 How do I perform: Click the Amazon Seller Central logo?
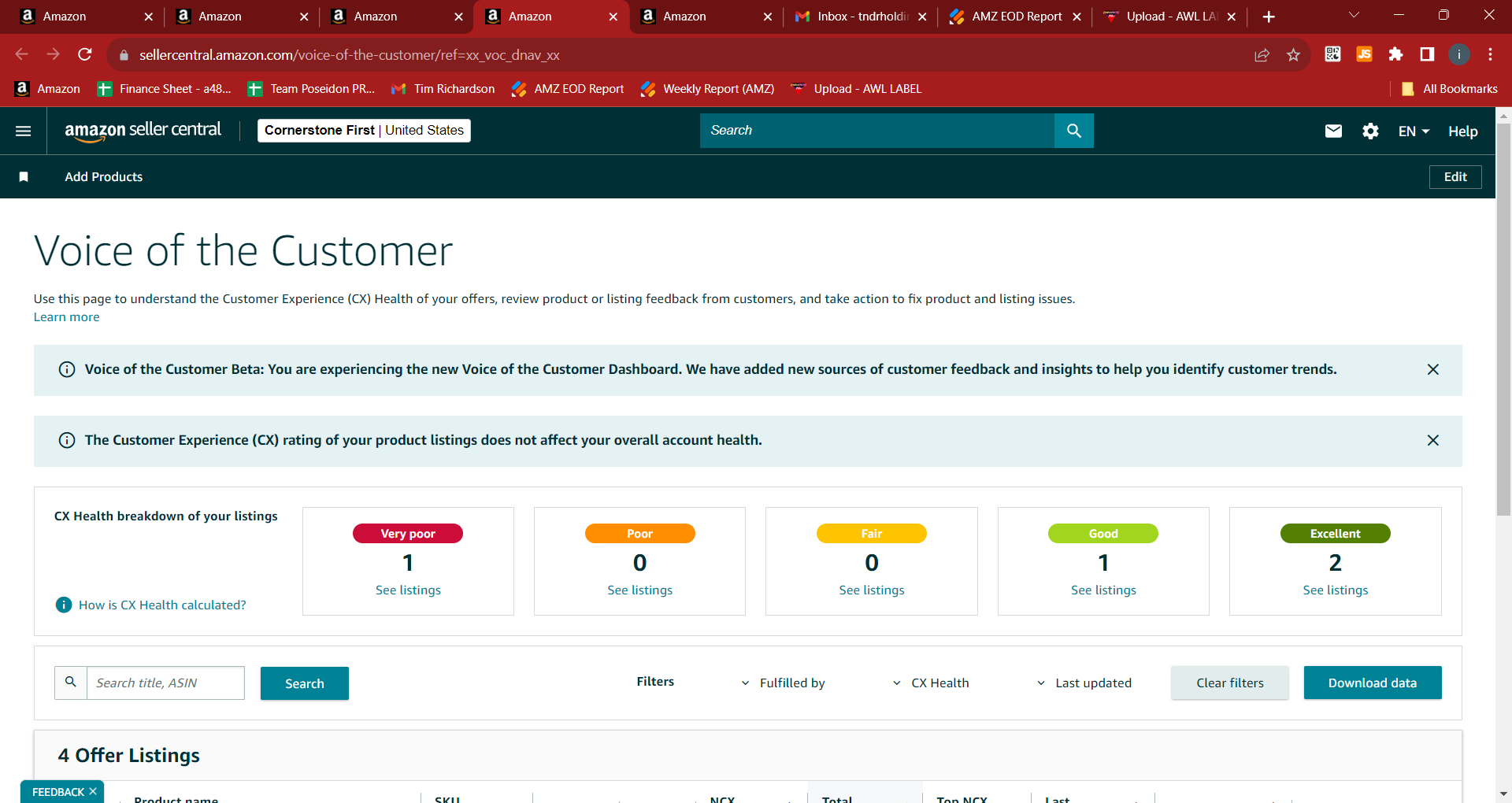[143, 131]
